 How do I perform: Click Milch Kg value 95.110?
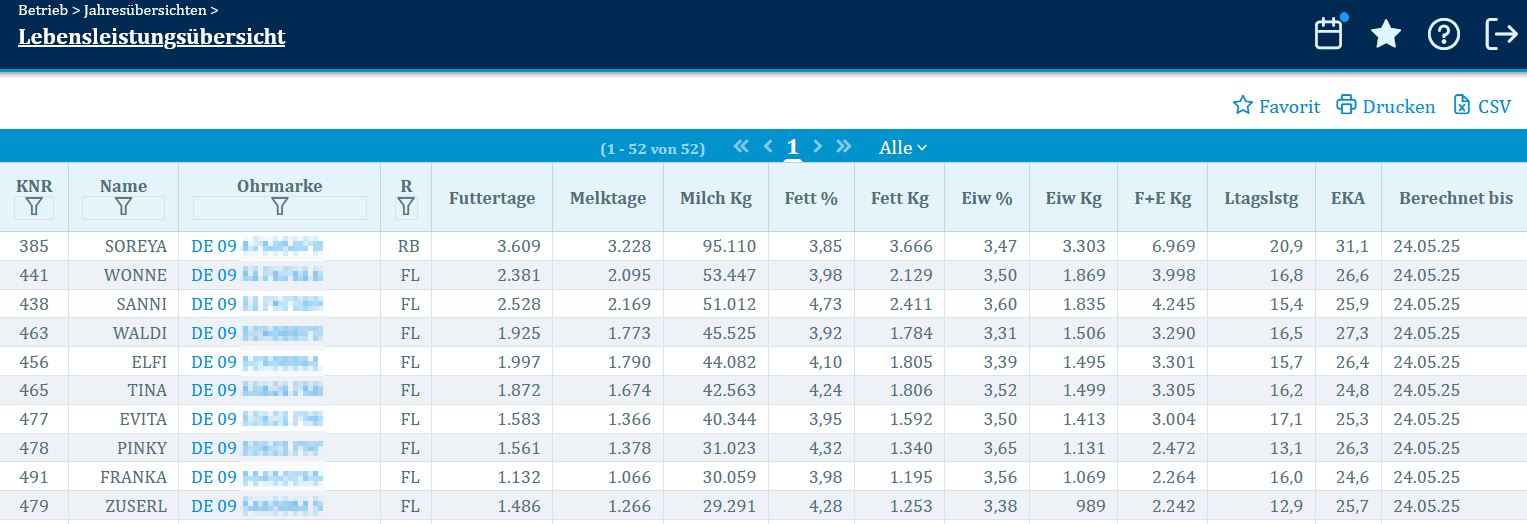728,246
